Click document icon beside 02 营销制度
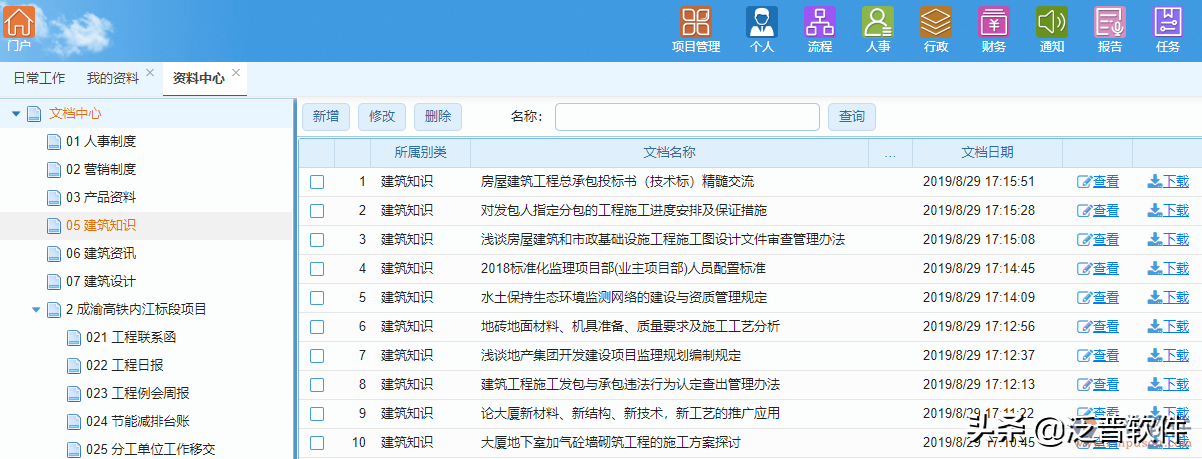The height and width of the screenshot is (459, 1202). pyautogui.click(x=54, y=170)
